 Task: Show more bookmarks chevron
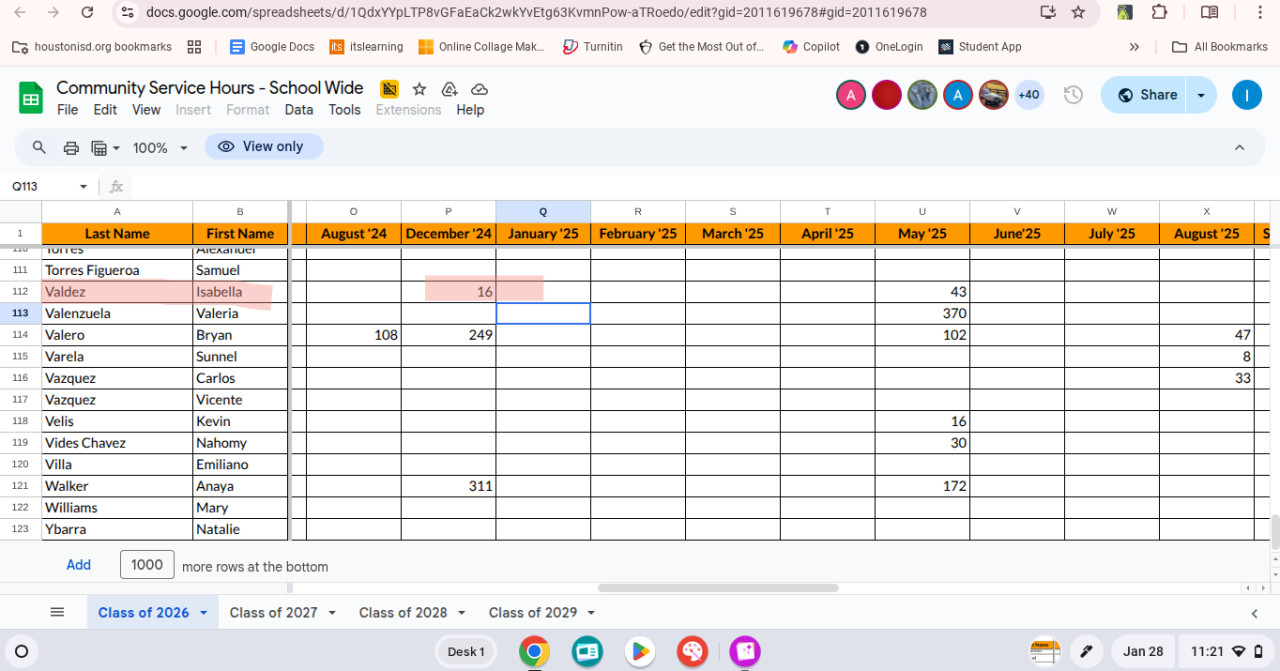tap(1134, 47)
